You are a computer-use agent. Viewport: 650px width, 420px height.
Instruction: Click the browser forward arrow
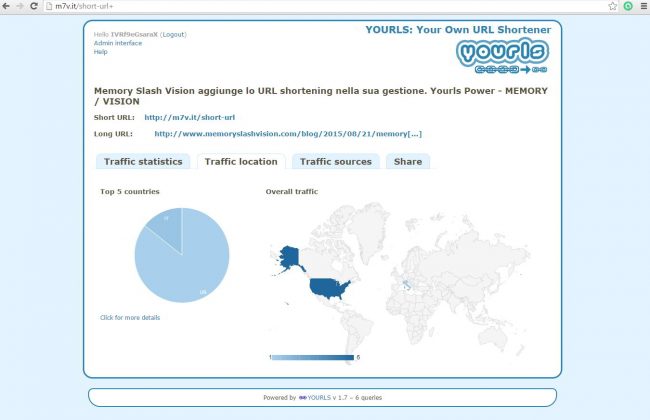[x=20, y=6]
